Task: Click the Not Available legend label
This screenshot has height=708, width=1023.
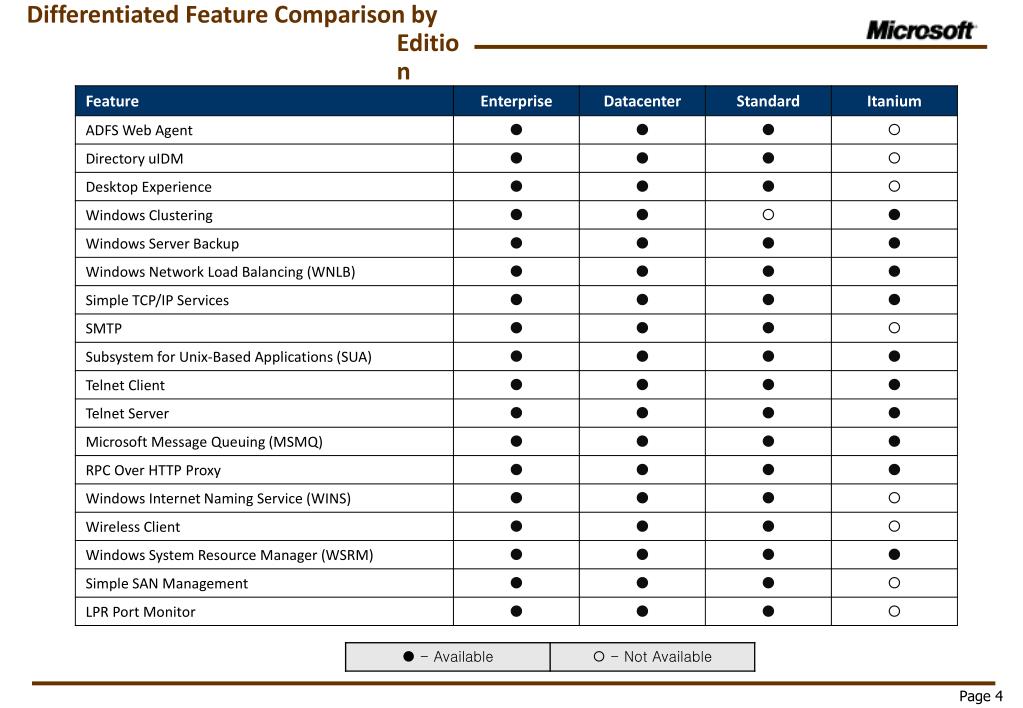Action: (x=667, y=656)
